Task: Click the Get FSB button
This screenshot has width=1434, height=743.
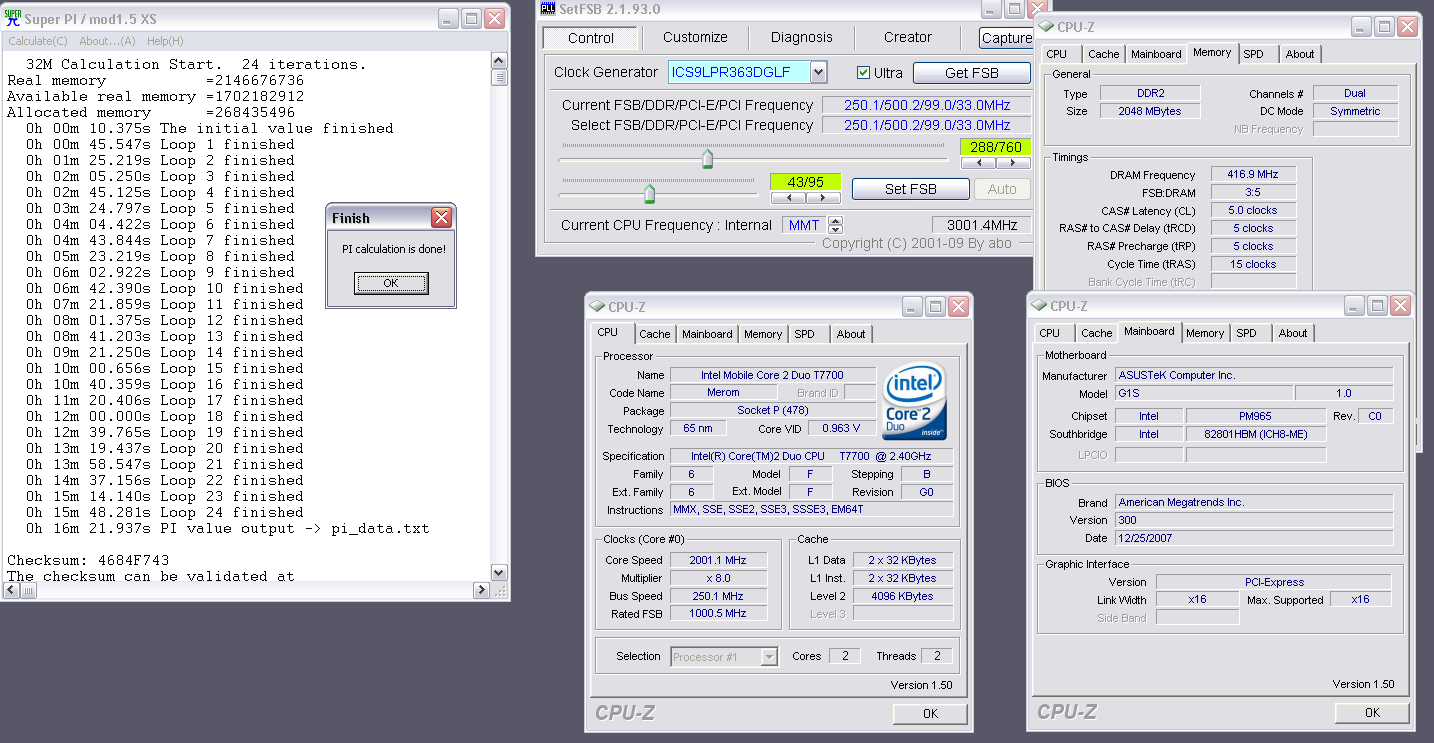Action: [x=972, y=73]
